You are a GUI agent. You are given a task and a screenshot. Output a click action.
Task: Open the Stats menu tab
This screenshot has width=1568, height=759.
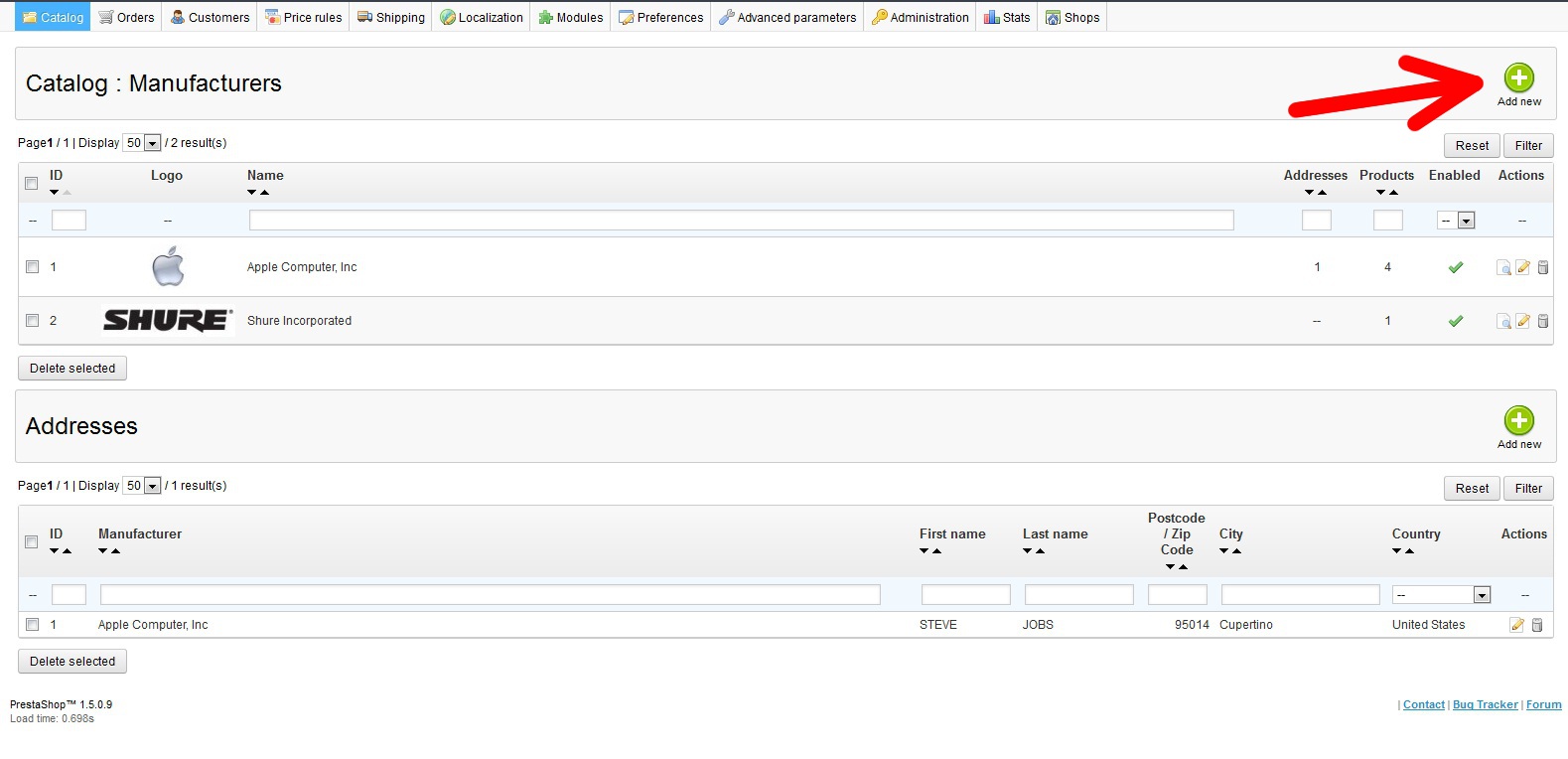1007,17
